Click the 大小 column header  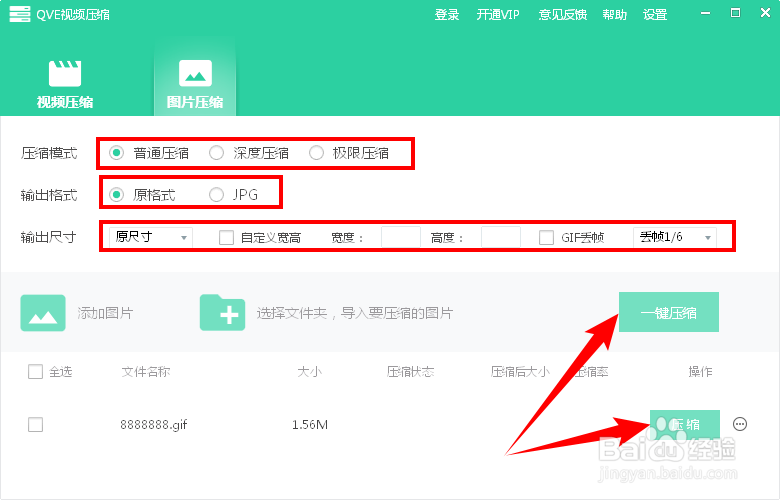[309, 372]
